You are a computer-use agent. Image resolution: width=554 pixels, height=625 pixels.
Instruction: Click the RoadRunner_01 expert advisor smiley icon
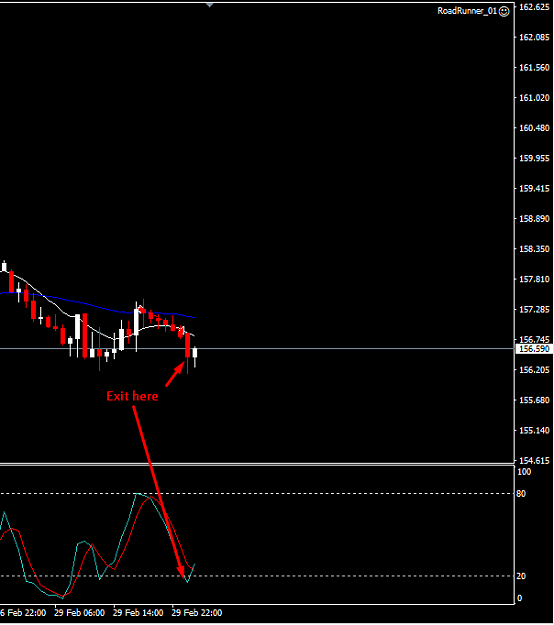coord(504,11)
